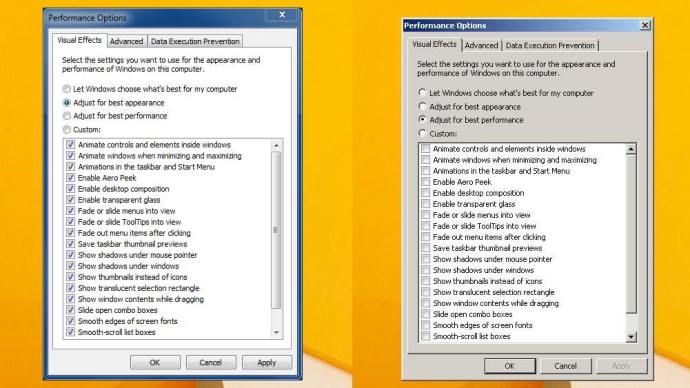
Task: Open Data Execution Prevention tab in right dialog
Action: 550,45
